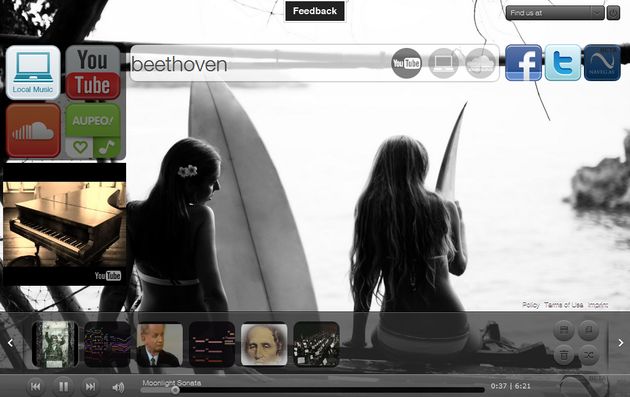The height and width of the screenshot is (397, 630).
Task: Show previous playlist items with left arrow
Action: tap(10, 342)
